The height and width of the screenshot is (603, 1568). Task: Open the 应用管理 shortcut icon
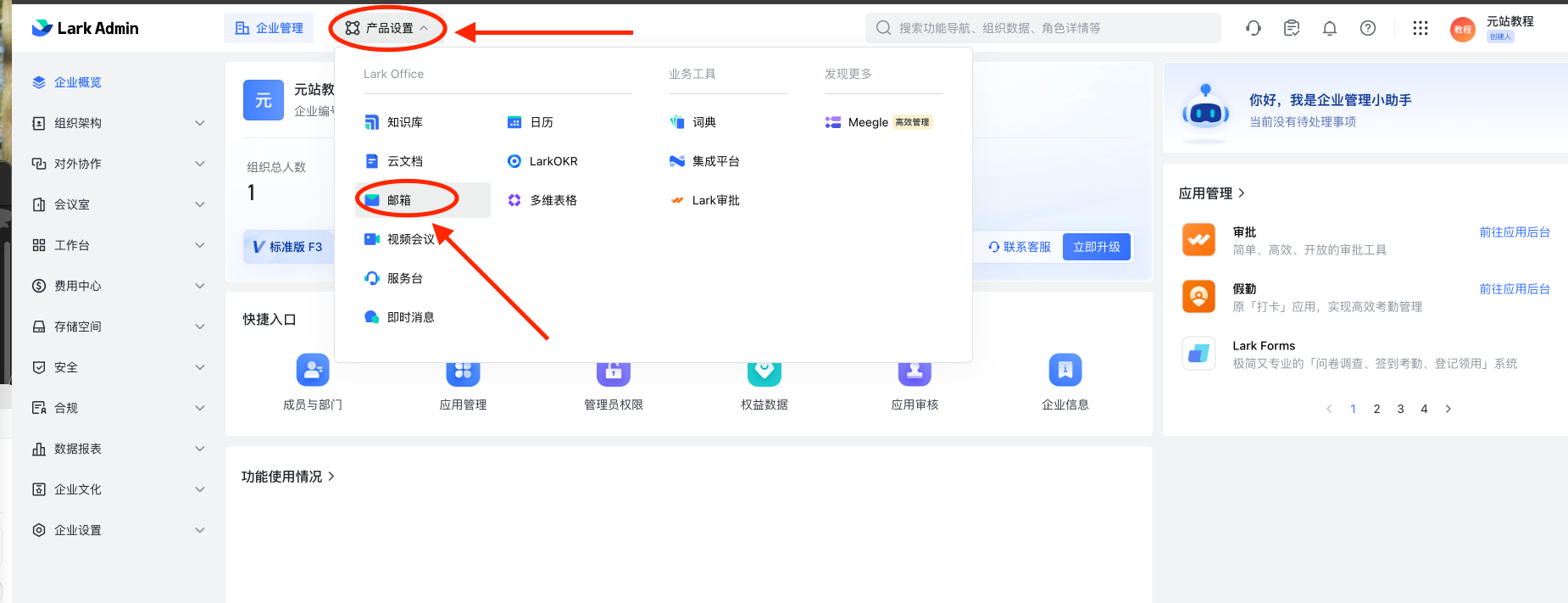click(x=463, y=373)
